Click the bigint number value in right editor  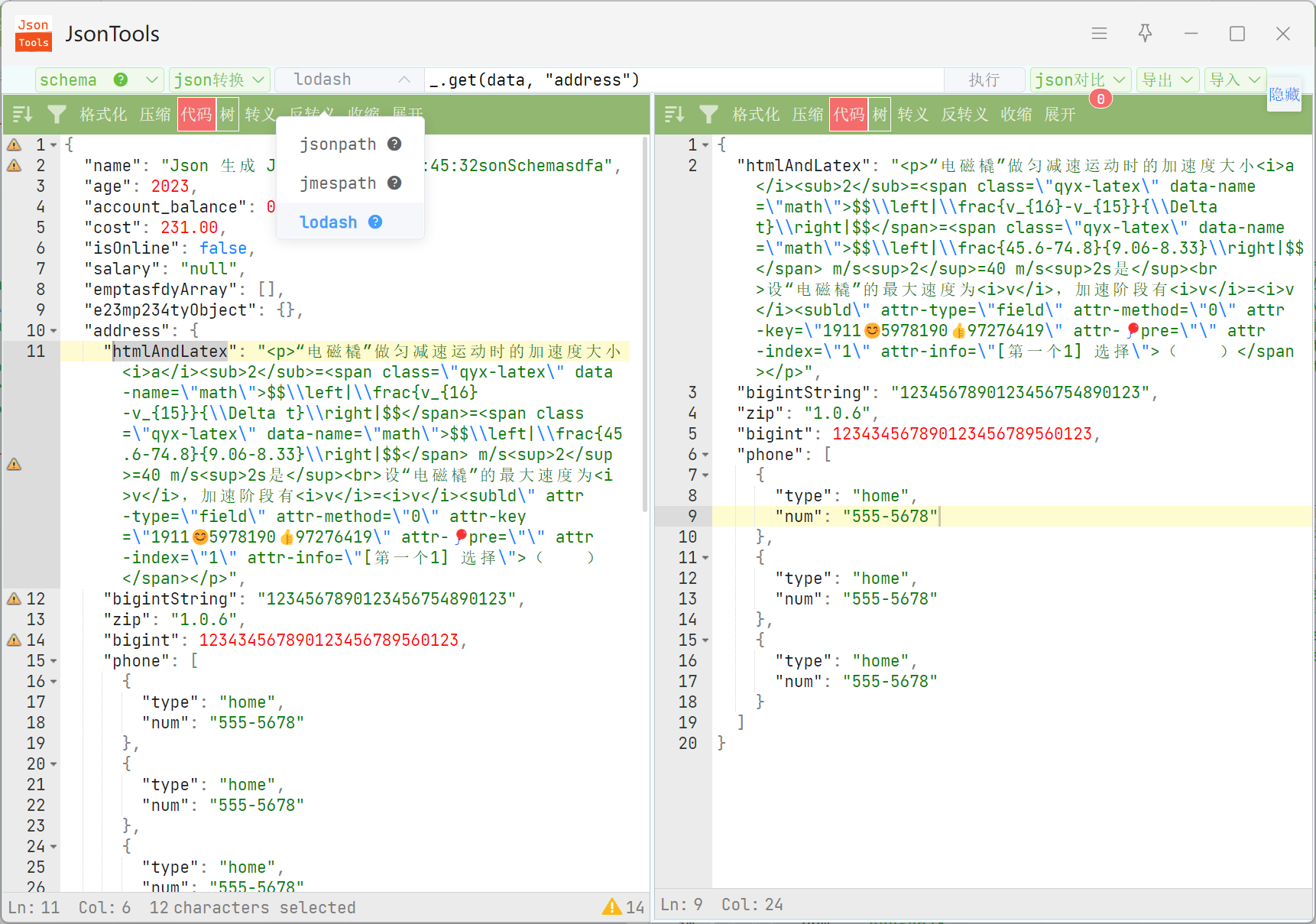coord(961,434)
